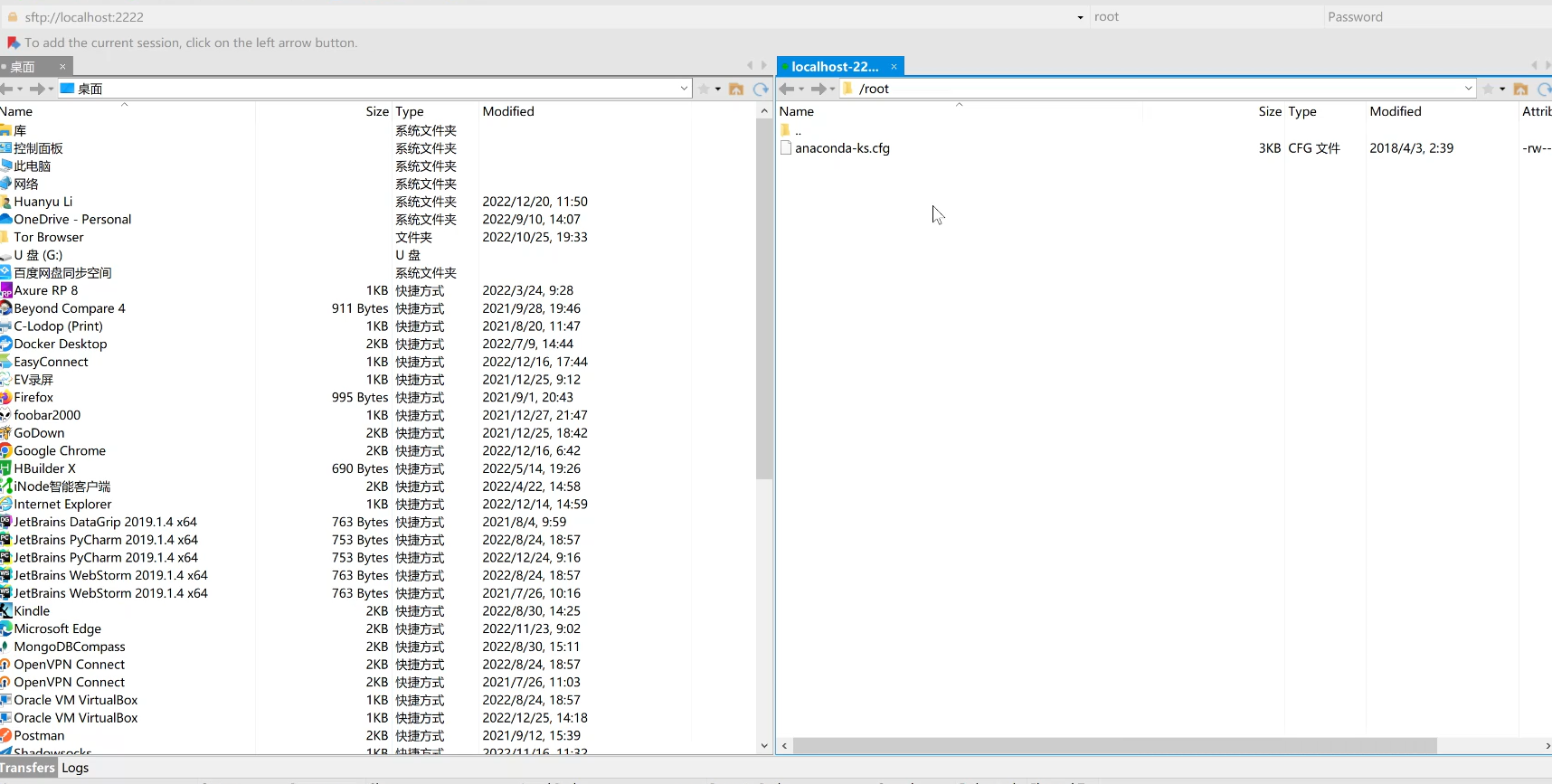The image size is (1552, 784).
Task: Click the add-session flag icon
Action: click(x=13, y=43)
